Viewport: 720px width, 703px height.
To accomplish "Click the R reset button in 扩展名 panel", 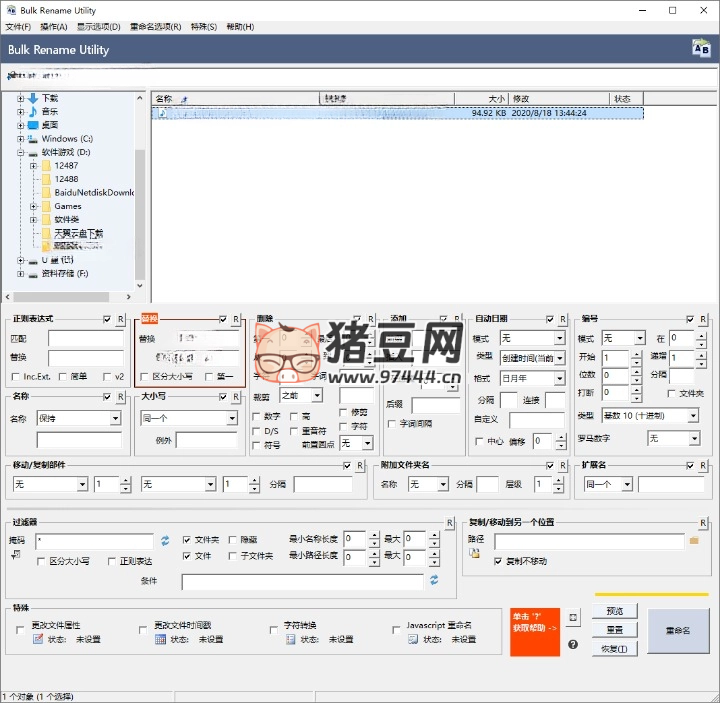I will [x=703, y=466].
